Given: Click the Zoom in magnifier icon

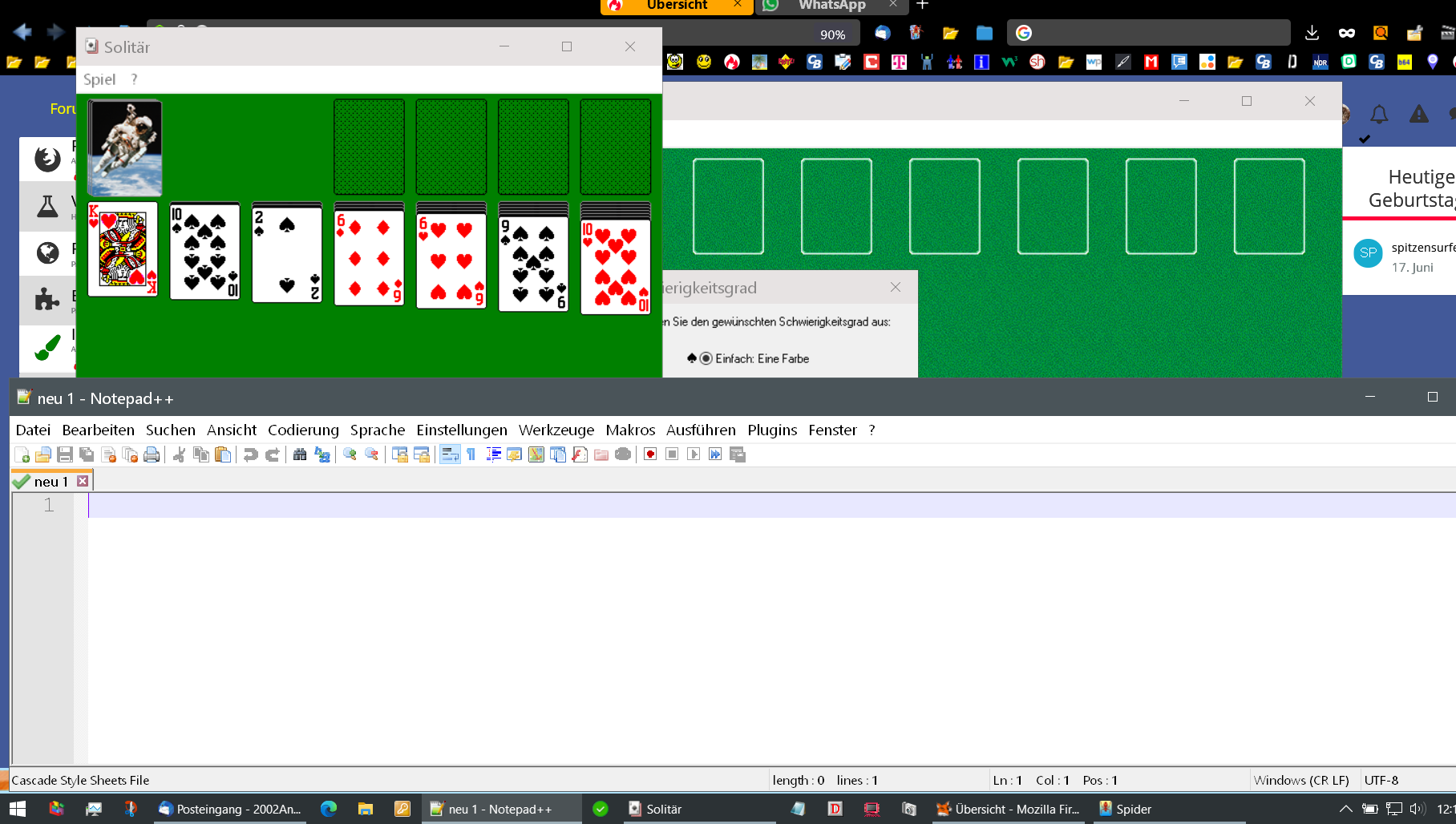Looking at the screenshot, I should [350, 455].
